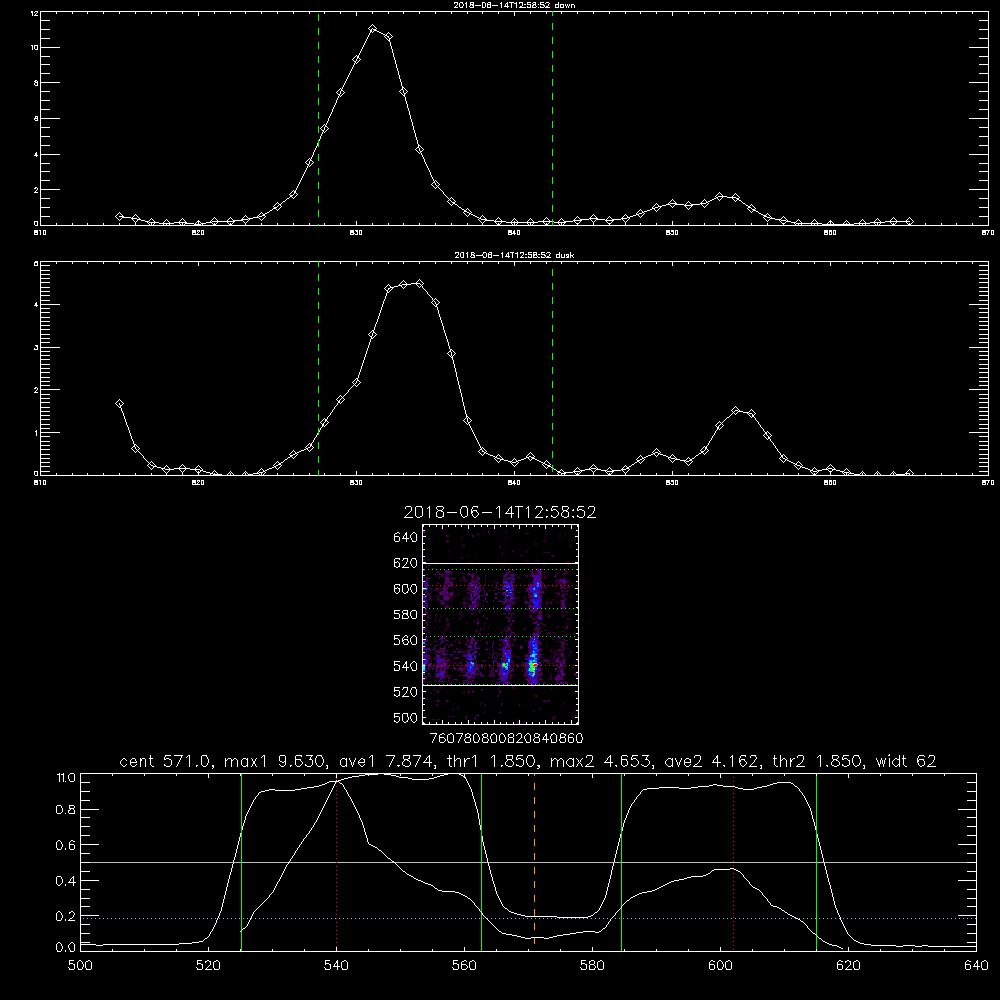Image resolution: width=1000 pixels, height=1000 pixels.
Task: Click the 500 label on bottom plot x-axis
Action: tap(80, 965)
